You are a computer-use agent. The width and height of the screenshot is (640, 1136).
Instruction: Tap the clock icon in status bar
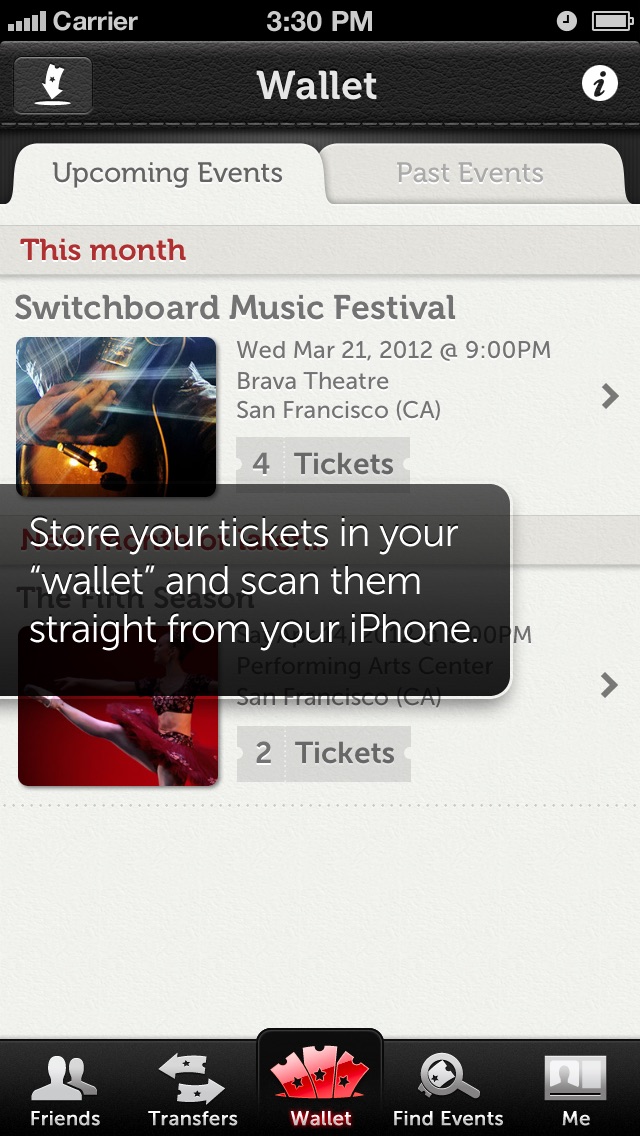click(x=567, y=21)
